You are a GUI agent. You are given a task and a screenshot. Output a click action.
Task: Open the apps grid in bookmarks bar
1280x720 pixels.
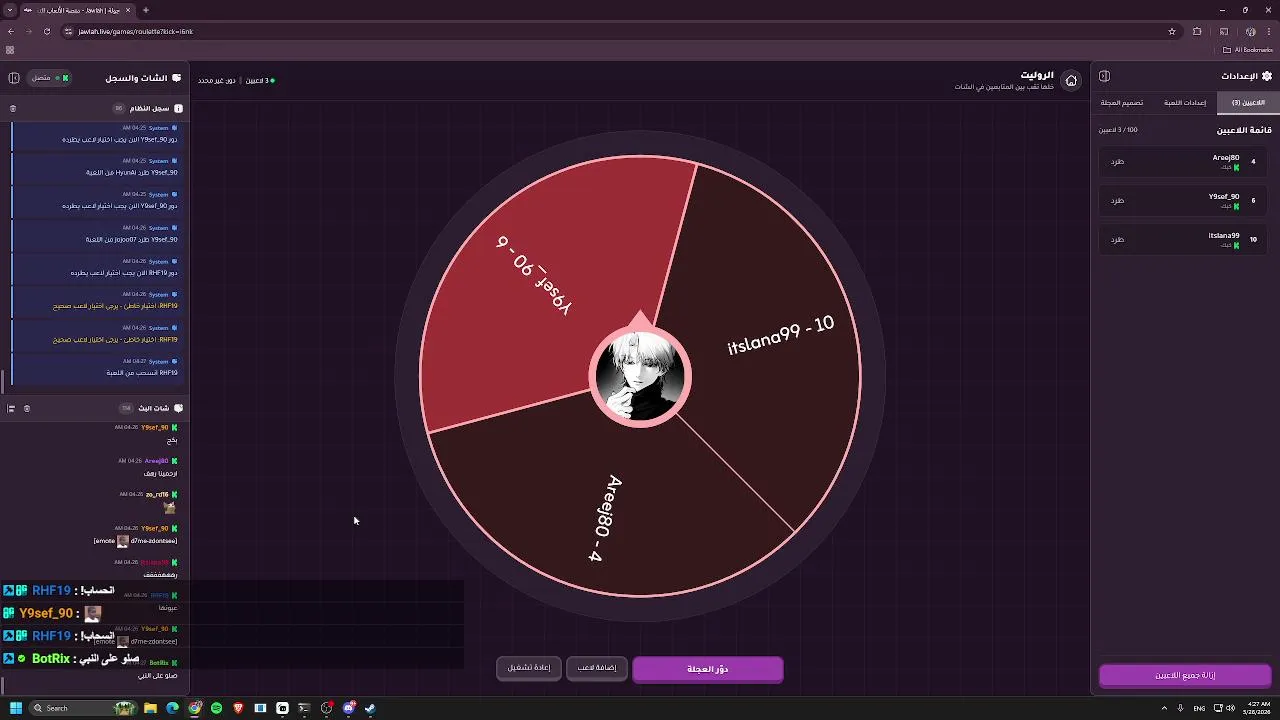tap(10, 50)
